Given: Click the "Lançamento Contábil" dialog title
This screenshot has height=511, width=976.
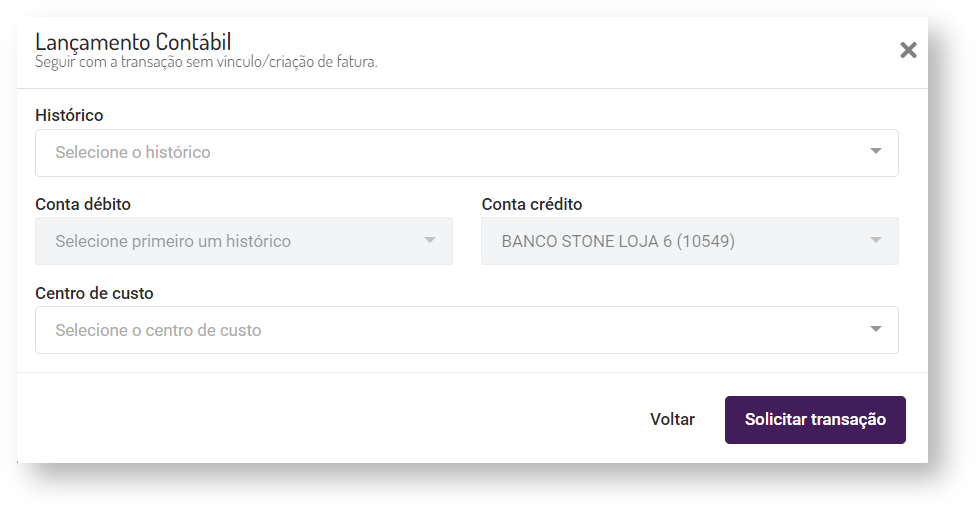Looking at the screenshot, I should tap(133, 42).
